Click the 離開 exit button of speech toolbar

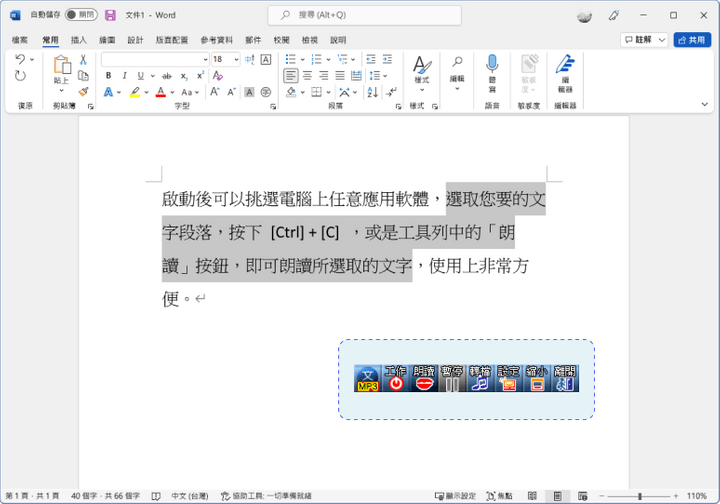(x=565, y=378)
